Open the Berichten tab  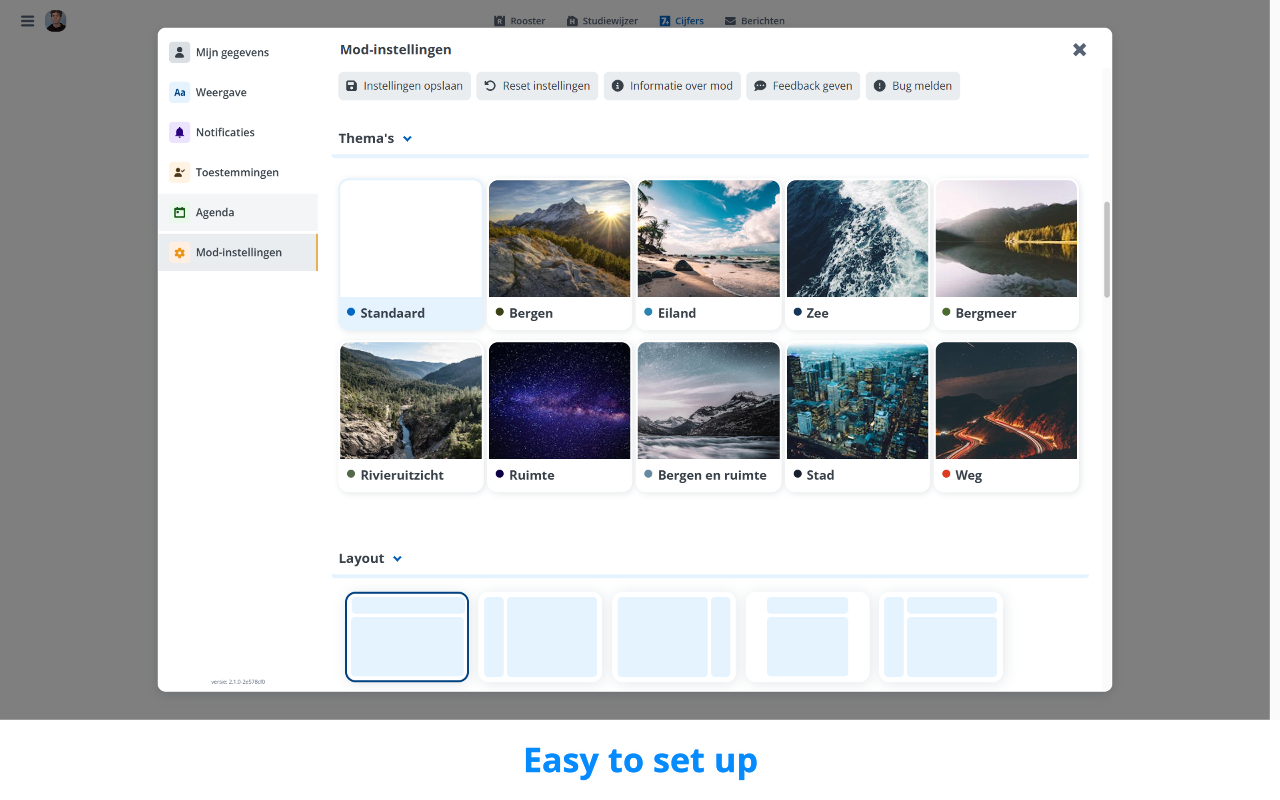tap(755, 21)
